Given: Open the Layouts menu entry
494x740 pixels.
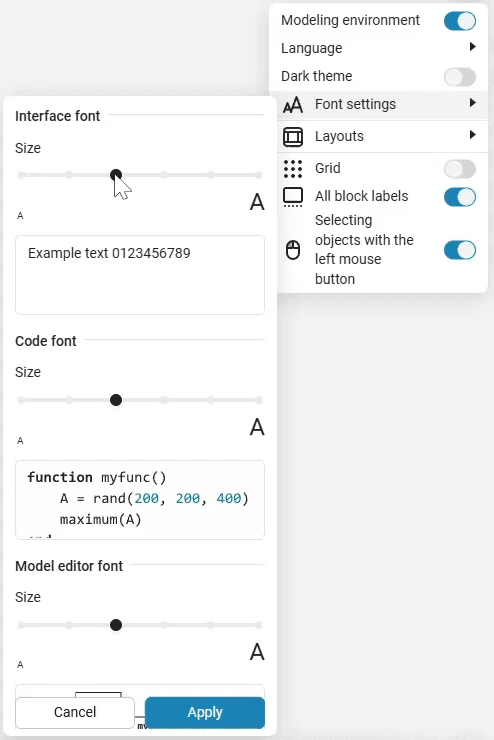Looking at the screenshot, I should [x=382, y=136].
